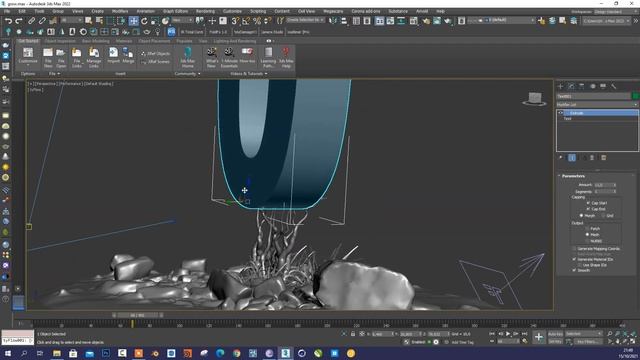The width and height of the screenshot is (640, 360).
Task: Click the Redo arrow icon
Action: 19,20
